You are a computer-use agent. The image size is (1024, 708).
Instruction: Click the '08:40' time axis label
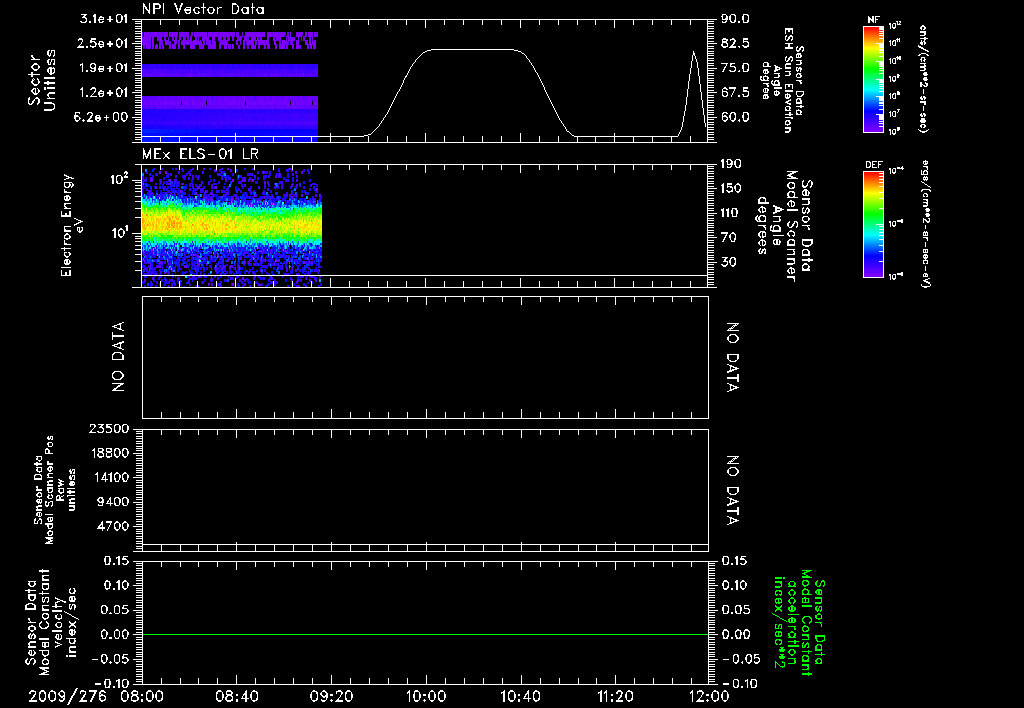(x=236, y=696)
